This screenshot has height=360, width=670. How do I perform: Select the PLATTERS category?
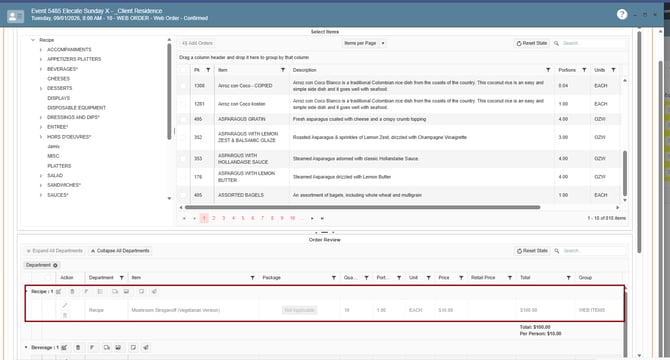tap(59, 166)
